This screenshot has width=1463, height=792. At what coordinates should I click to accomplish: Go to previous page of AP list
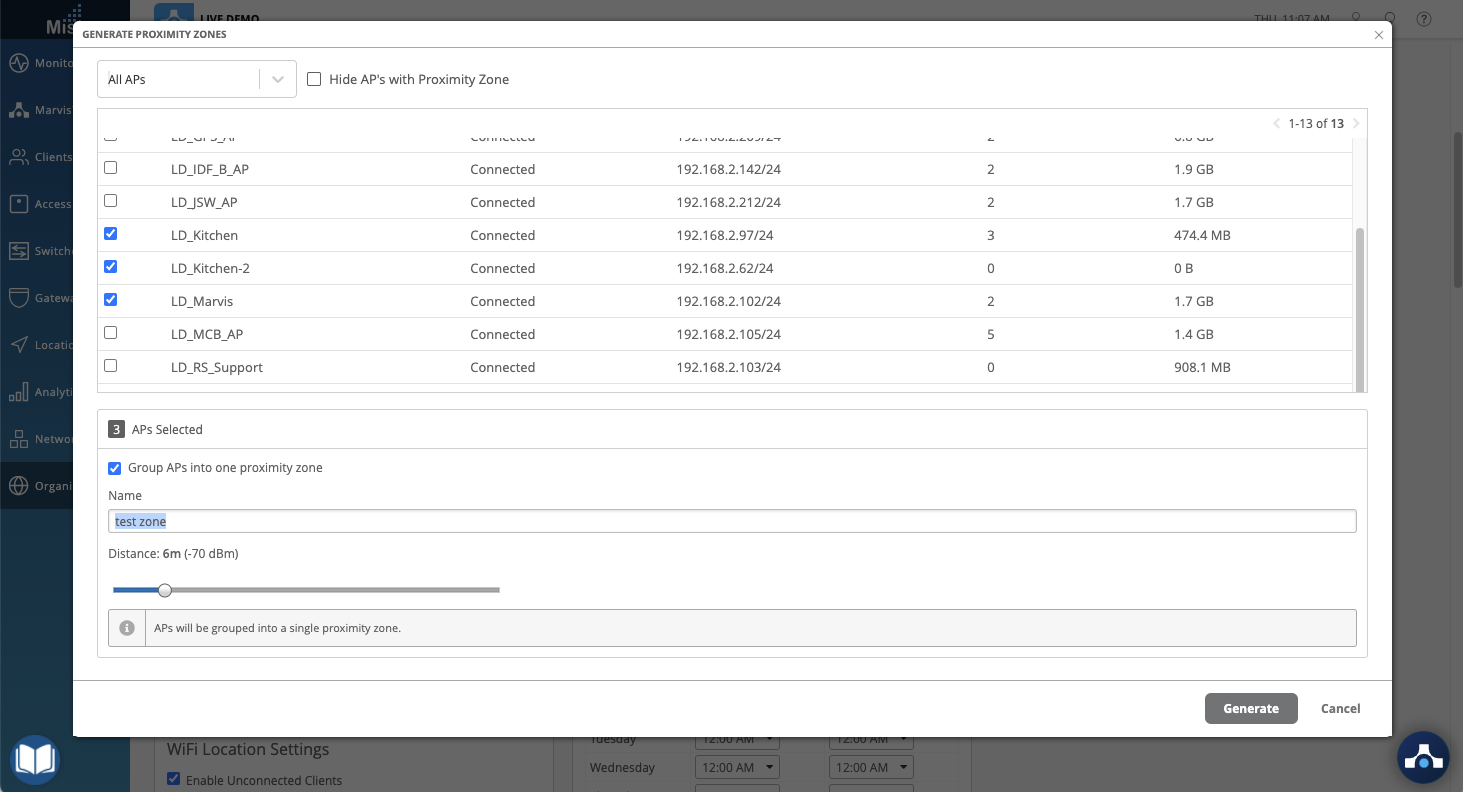1277,124
